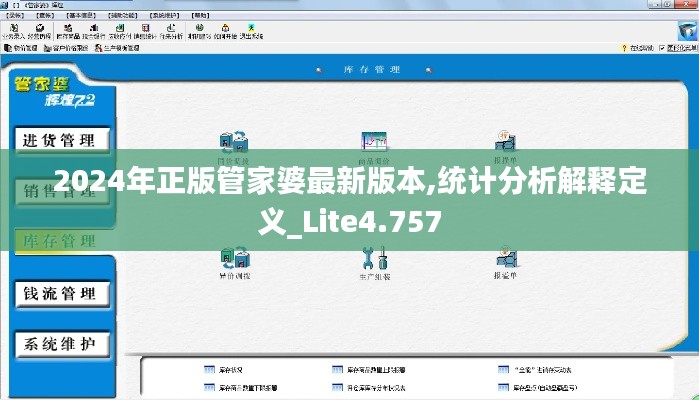Viewport: 699px width, 400px height.
Task: Select the 进货管理 sidebar button
Action: coord(62,140)
